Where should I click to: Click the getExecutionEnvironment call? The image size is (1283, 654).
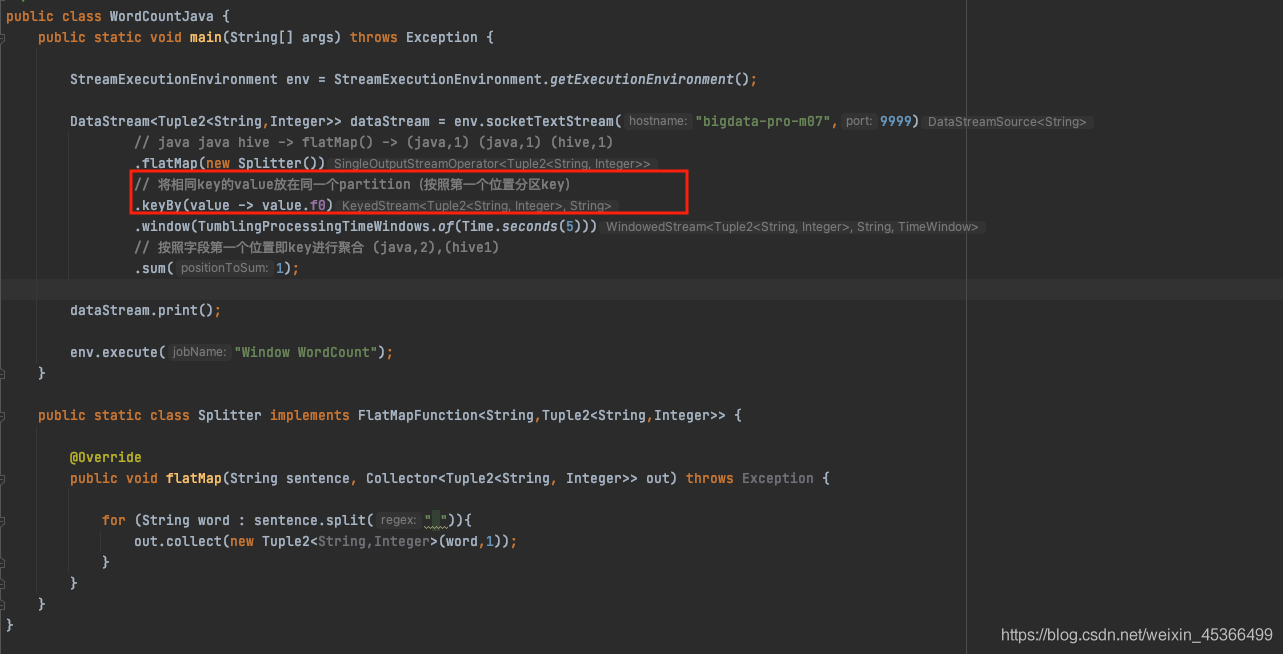[x=642, y=79]
